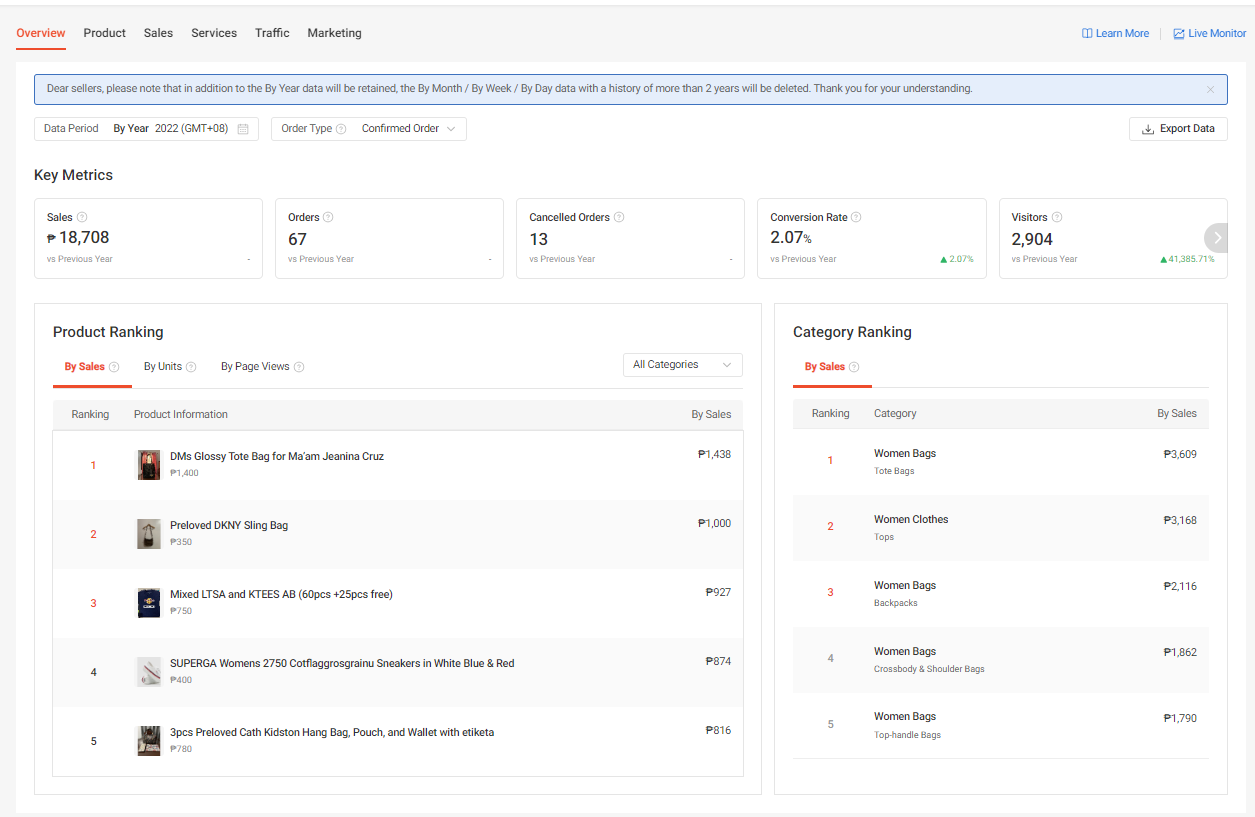Expand the All Categories filter dropdown
The height and width of the screenshot is (817, 1255).
coord(682,365)
